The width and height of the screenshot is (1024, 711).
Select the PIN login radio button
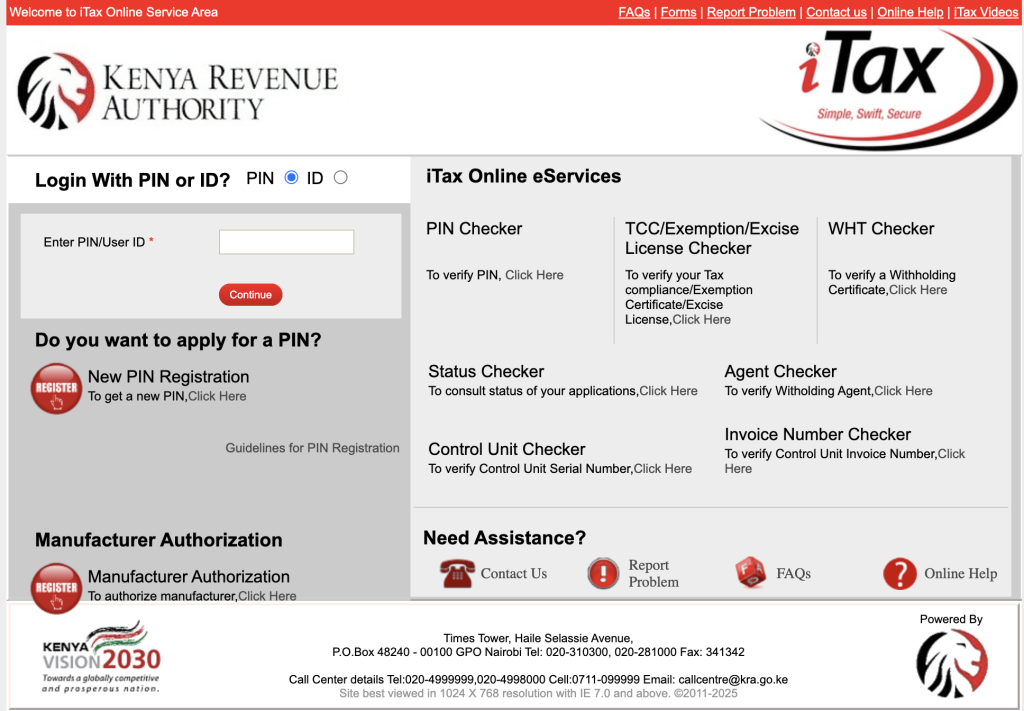tap(291, 178)
